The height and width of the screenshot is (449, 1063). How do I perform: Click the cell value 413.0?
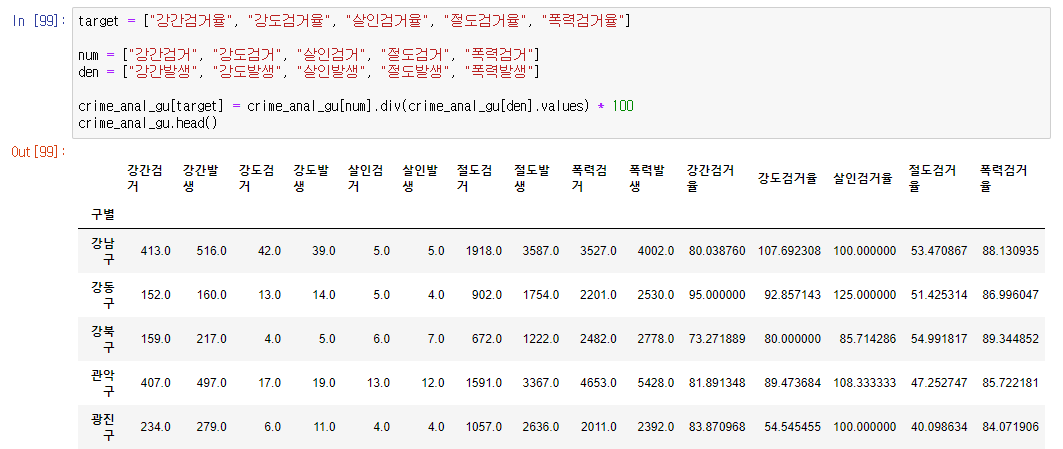155,251
